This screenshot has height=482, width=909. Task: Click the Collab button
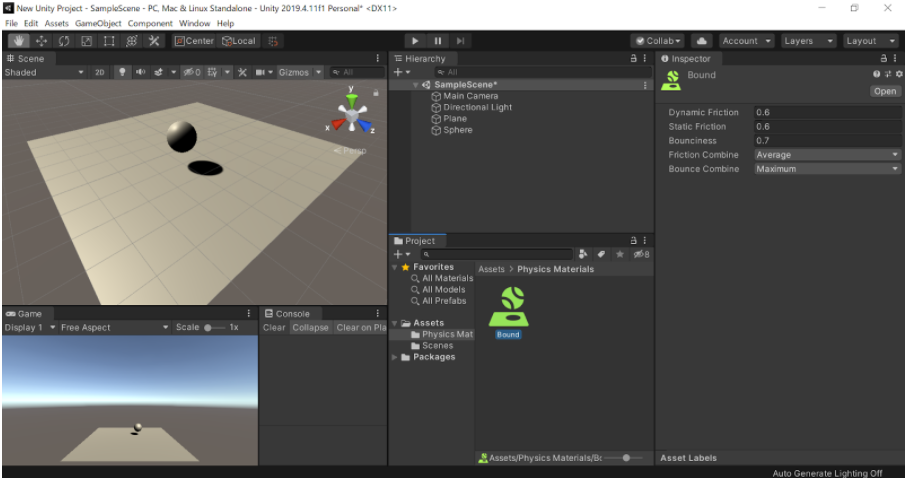tap(657, 41)
